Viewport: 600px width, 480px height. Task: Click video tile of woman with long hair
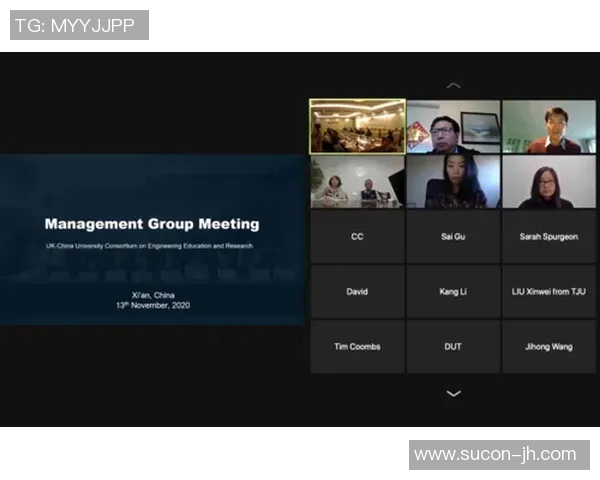pos(452,181)
